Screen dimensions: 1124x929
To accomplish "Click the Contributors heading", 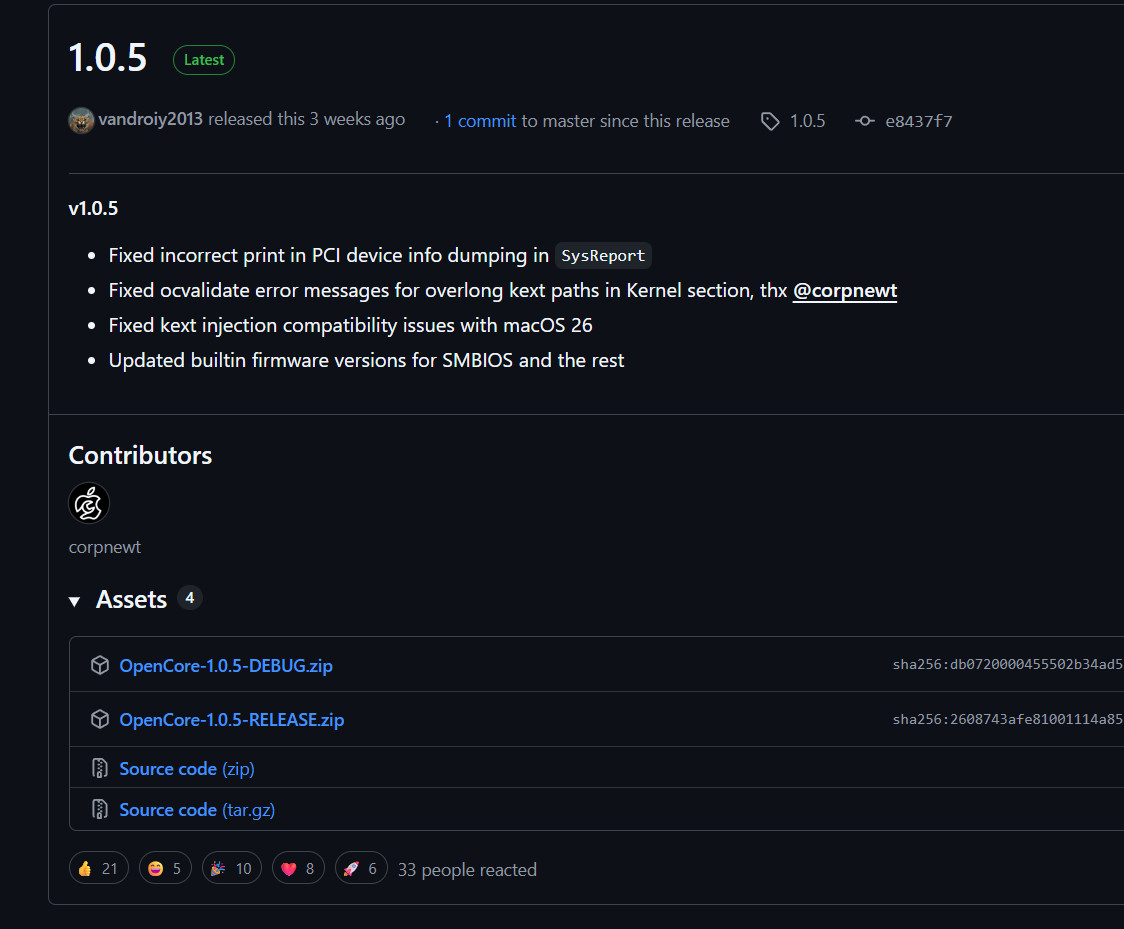I will [140, 455].
